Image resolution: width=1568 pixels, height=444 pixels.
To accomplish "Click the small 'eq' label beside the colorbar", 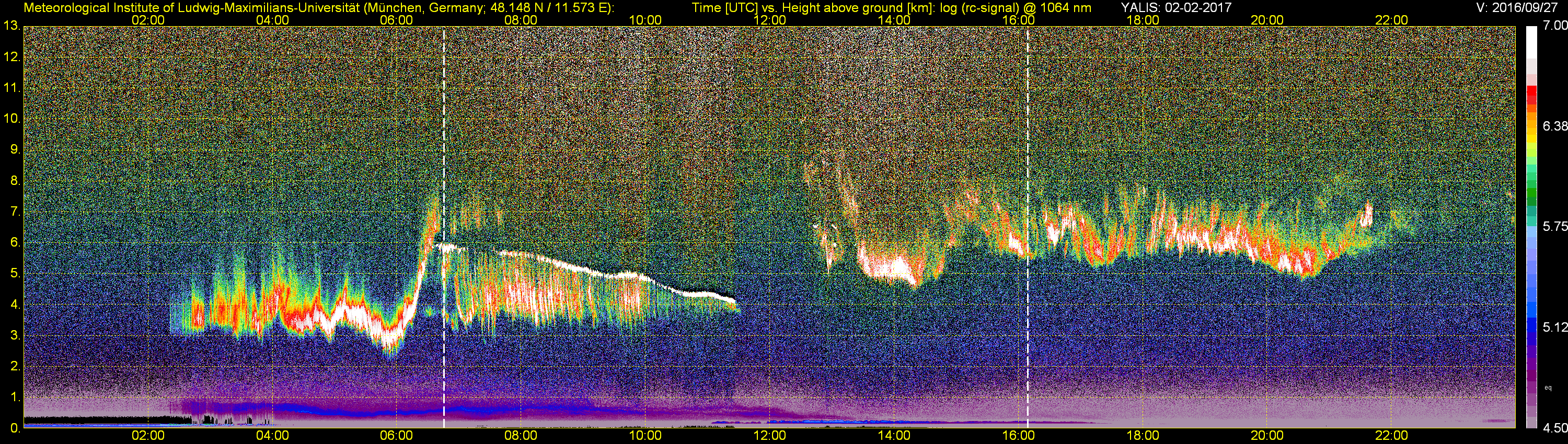I will (1548, 388).
